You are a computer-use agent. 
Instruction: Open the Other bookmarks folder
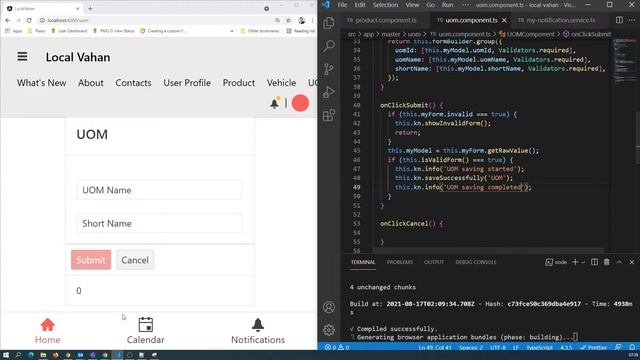(260, 31)
